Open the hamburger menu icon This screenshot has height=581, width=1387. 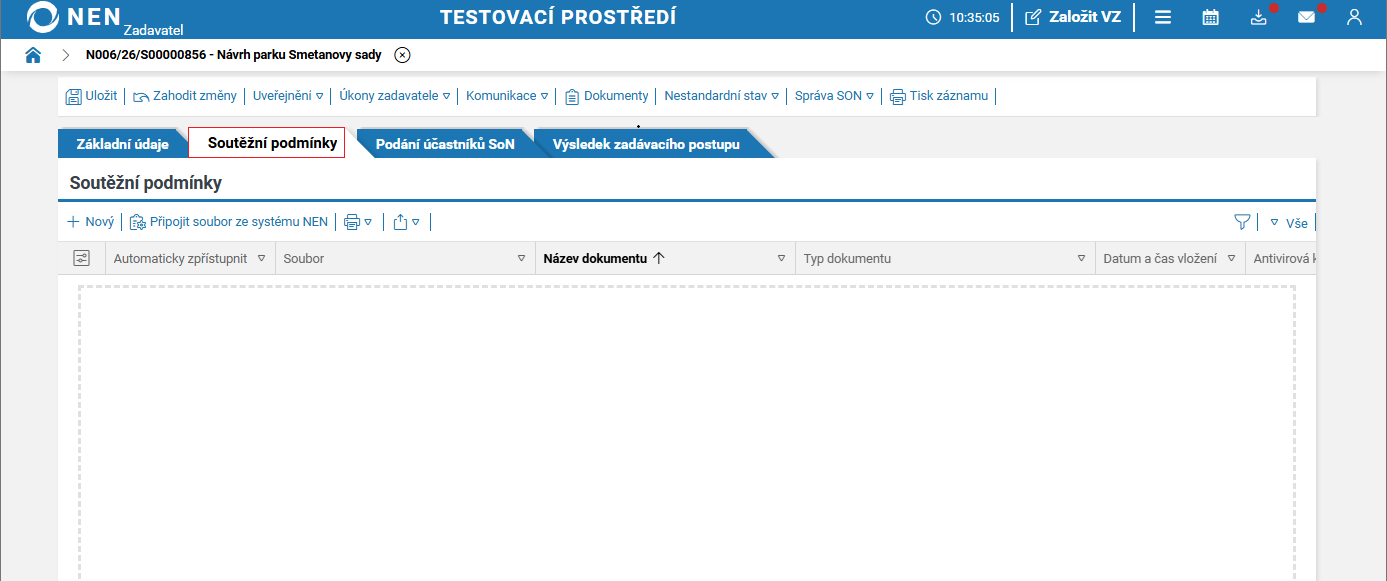(1162, 17)
